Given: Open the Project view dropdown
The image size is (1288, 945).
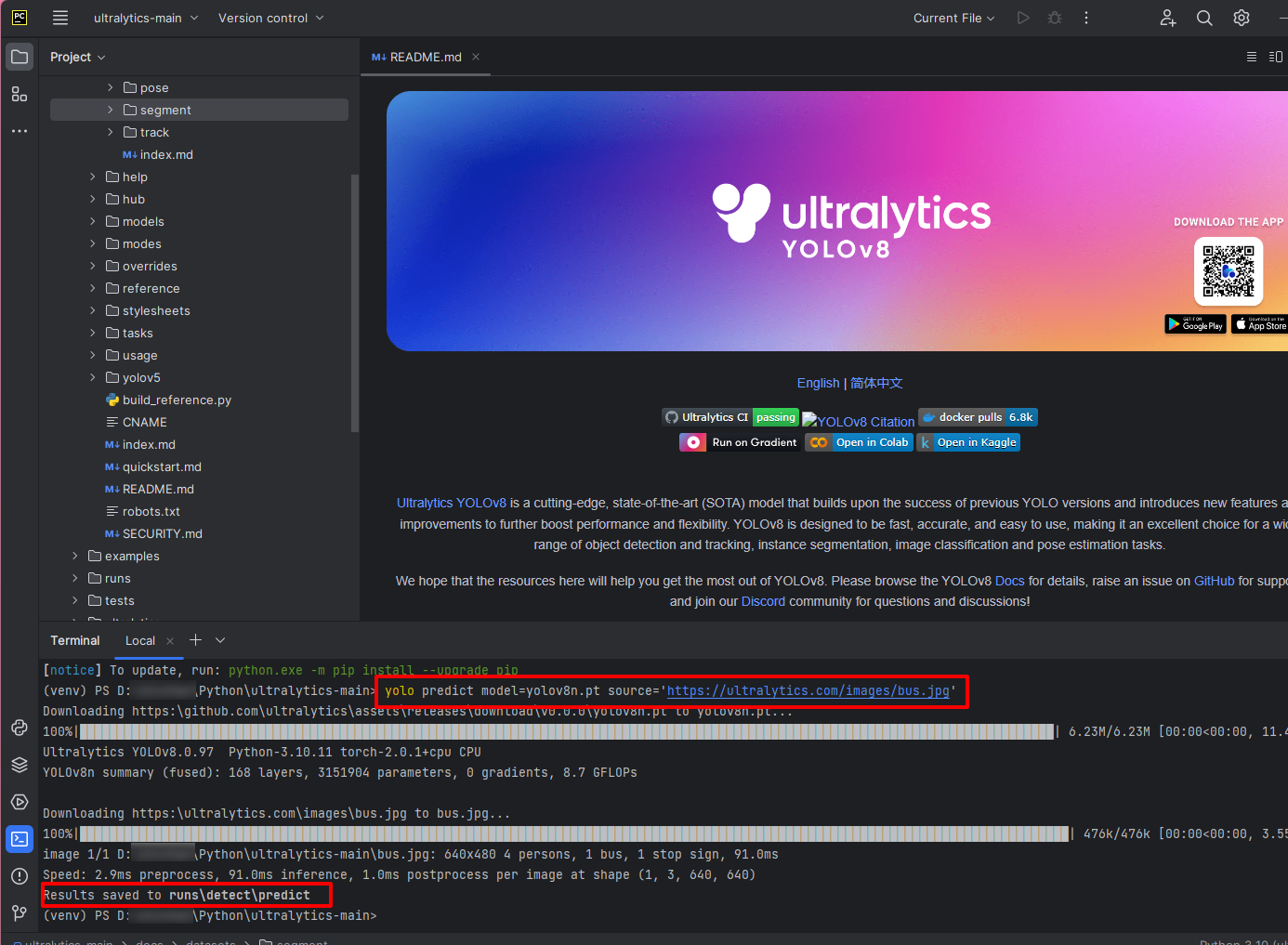Looking at the screenshot, I should click(78, 57).
